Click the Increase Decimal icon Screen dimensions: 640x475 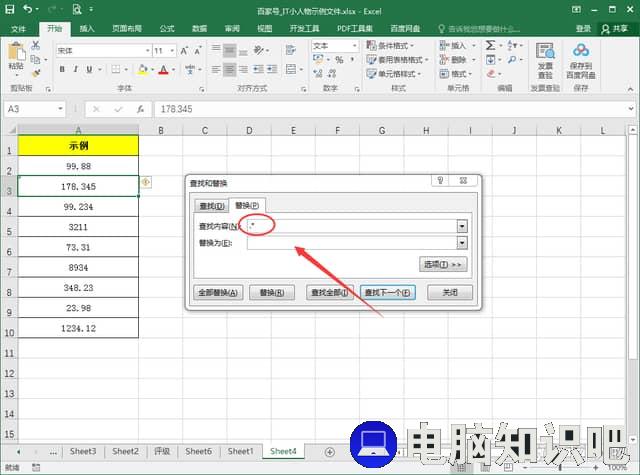(318, 73)
